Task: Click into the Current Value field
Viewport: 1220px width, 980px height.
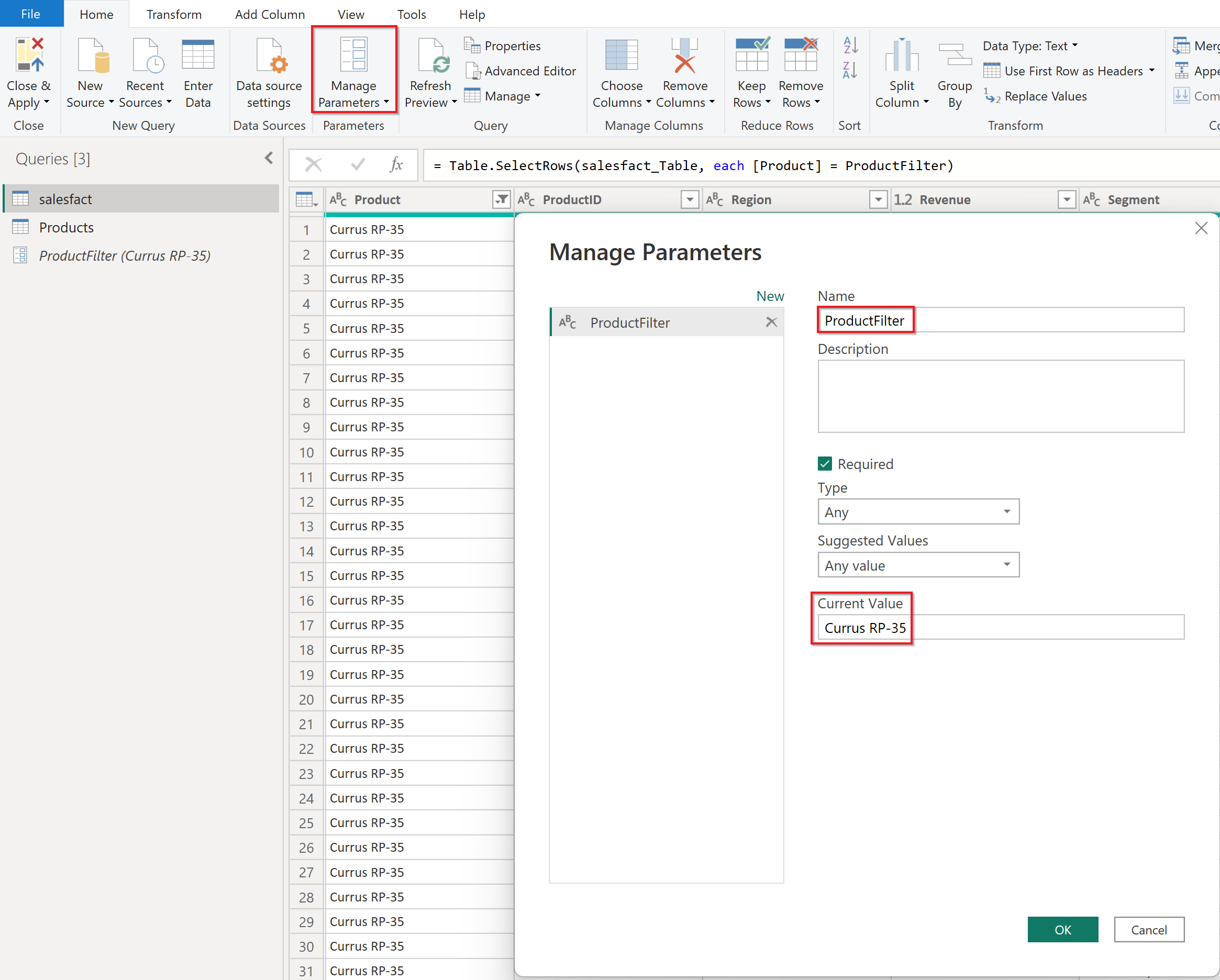Action: tap(1000, 628)
